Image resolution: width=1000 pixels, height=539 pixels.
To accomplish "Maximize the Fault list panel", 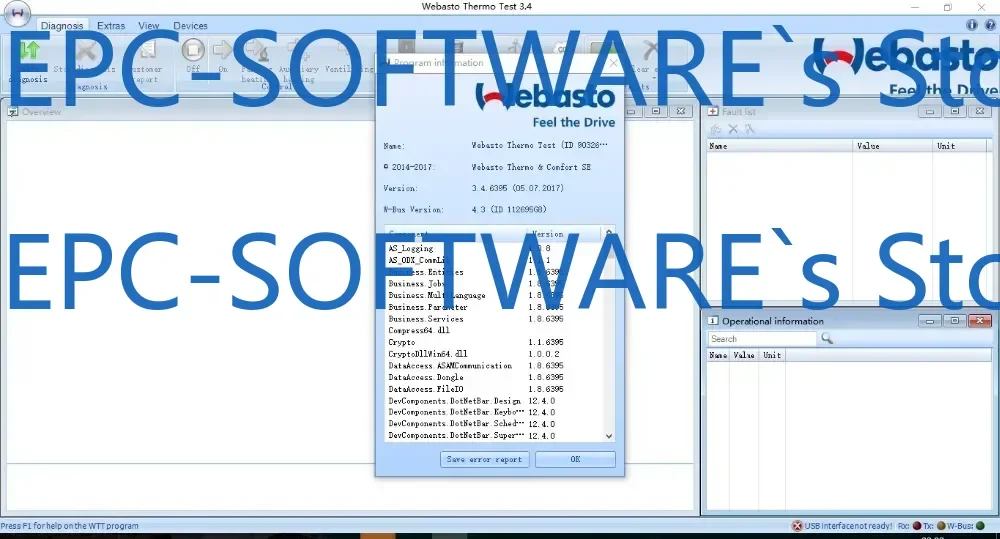I will (x=955, y=112).
